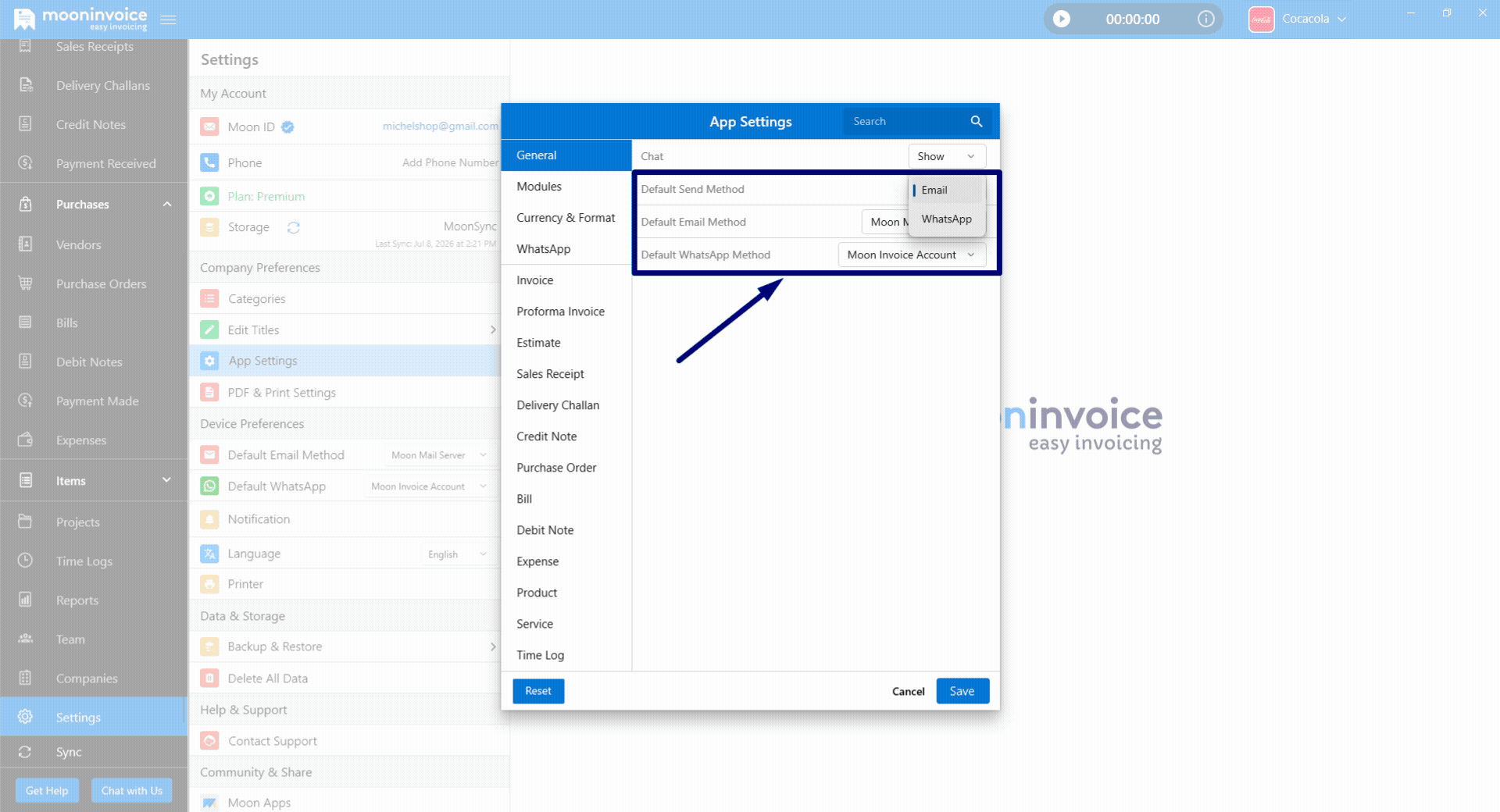Click the hamburger menu icon beside the MoonInvoice logo
Image resolution: width=1500 pixels, height=812 pixels.
(x=168, y=20)
